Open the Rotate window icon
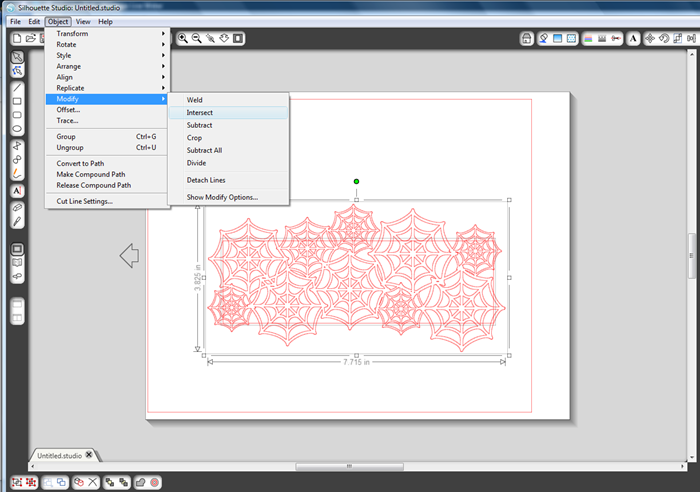This screenshot has height=492, width=700. [x=664, y=39]
